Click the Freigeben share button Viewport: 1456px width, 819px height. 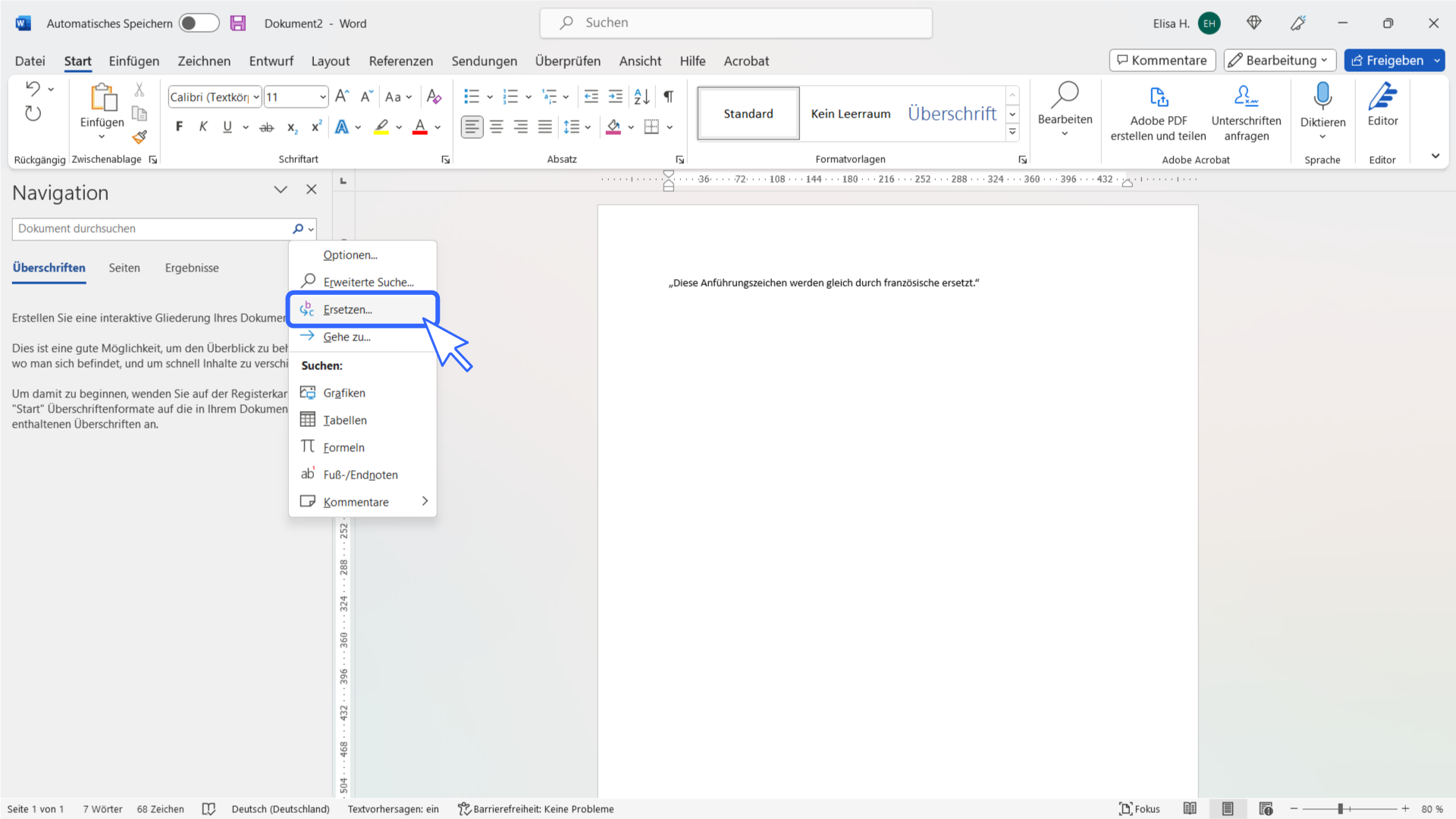pos(1386,61)
